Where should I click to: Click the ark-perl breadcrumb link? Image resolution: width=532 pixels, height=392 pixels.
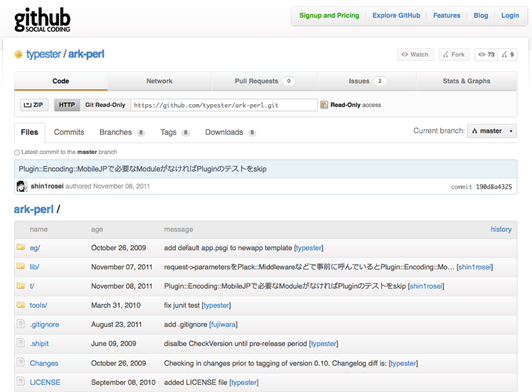click(x=34, y=209)
